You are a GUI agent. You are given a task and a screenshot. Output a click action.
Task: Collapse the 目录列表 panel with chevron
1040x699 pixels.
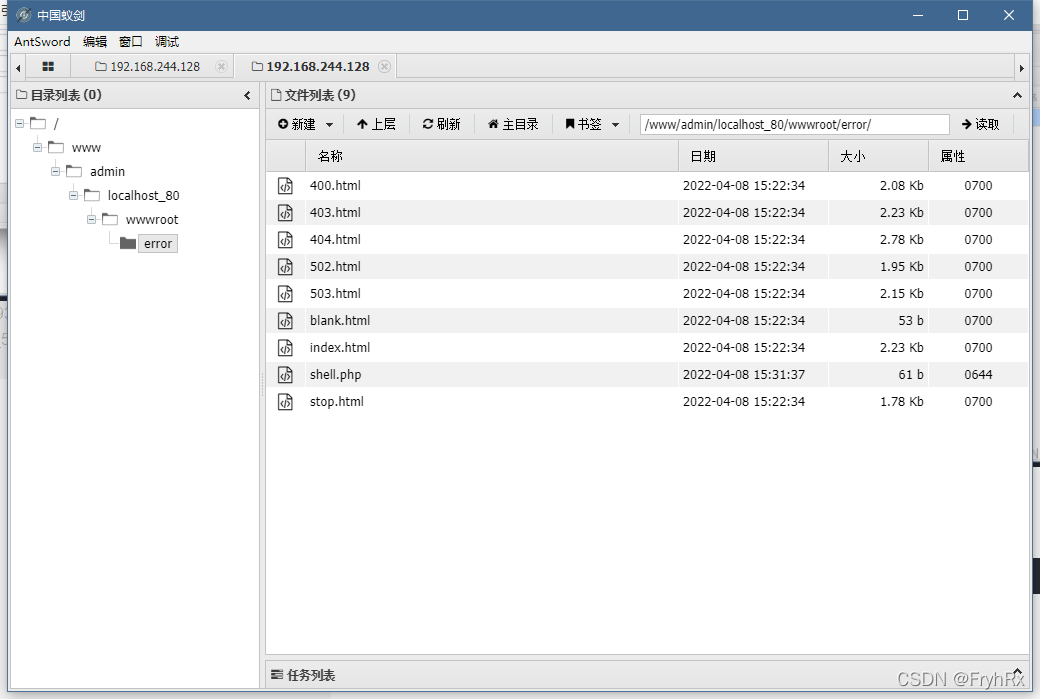click(247, 95)
